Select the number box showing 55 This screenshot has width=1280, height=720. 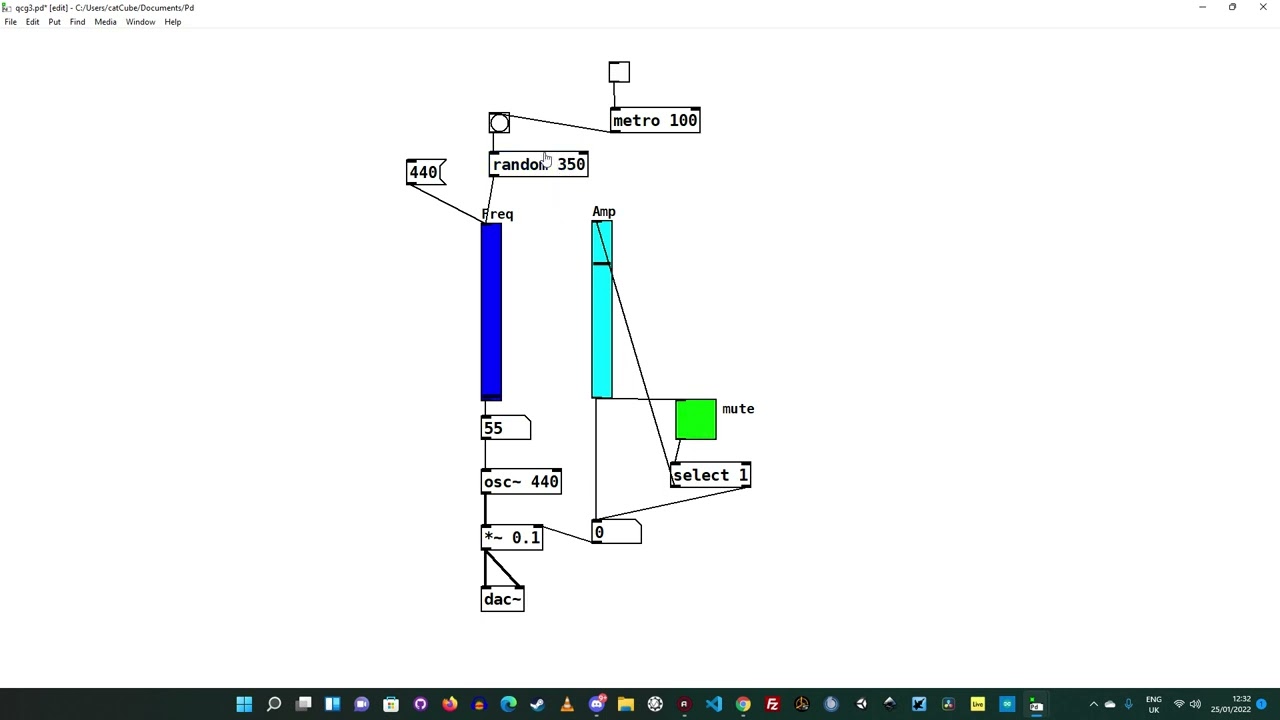point(506,428)
